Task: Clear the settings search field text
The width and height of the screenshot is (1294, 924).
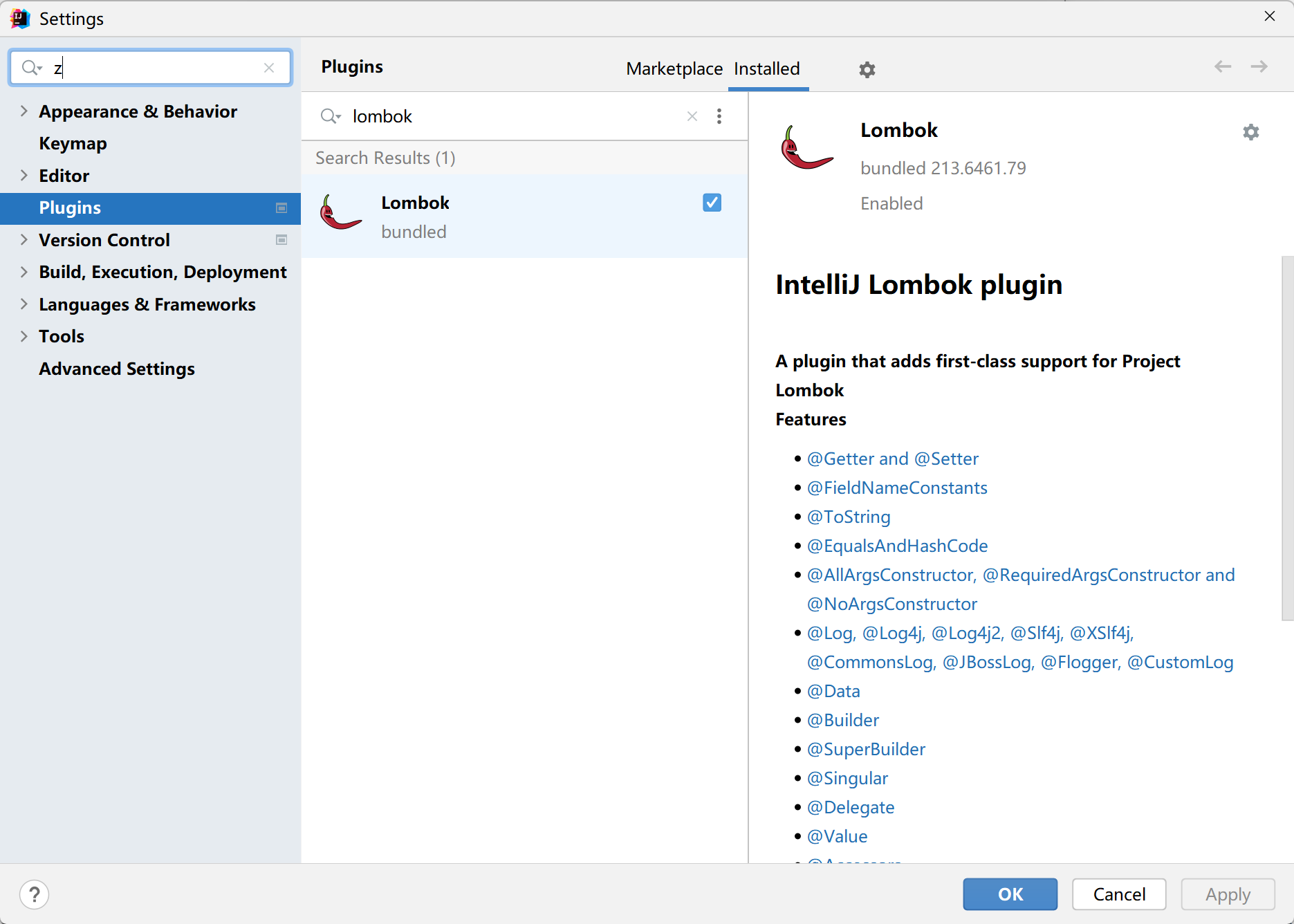Action: tap(269, 67)
